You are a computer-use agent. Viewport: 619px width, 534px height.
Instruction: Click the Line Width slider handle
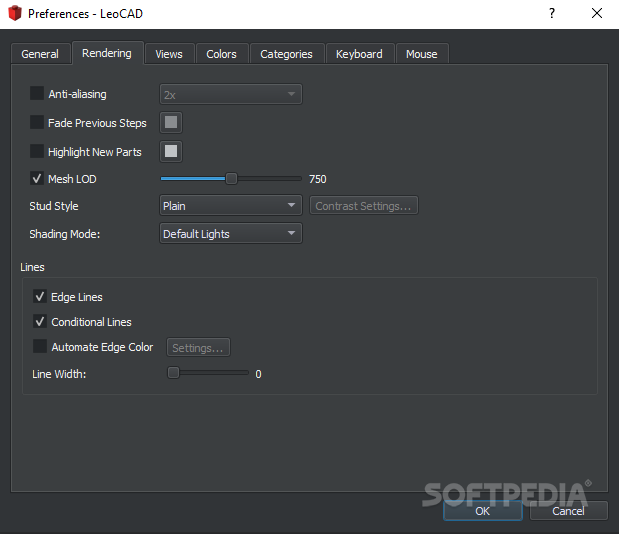[173, 373]
